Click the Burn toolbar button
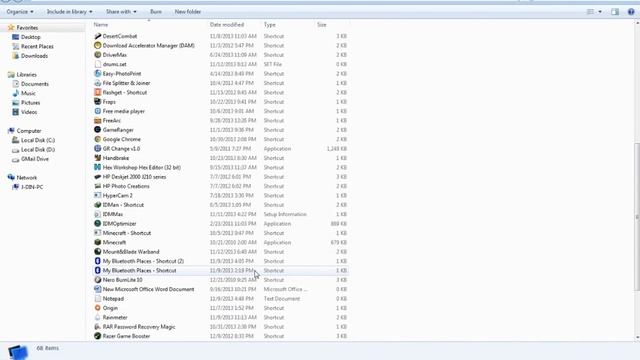 [x=156, y=12]
